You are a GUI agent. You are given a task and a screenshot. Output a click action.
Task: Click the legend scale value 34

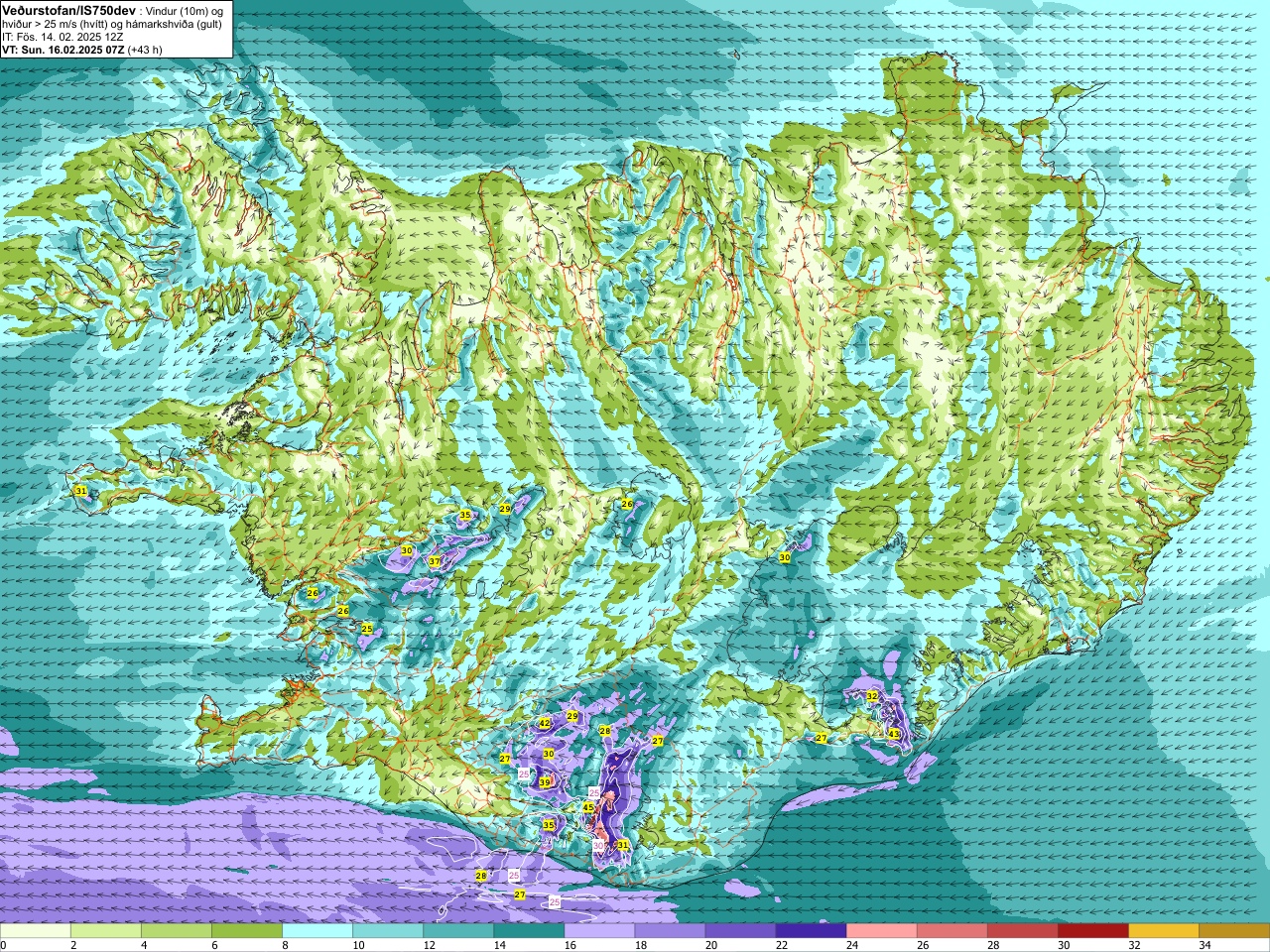point(1206,945)
